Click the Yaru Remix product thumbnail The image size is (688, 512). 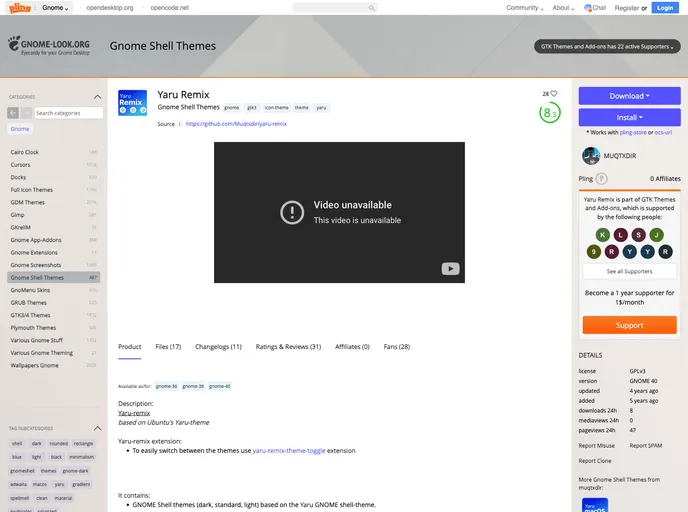pyautogui.click(x=133, y=103)
